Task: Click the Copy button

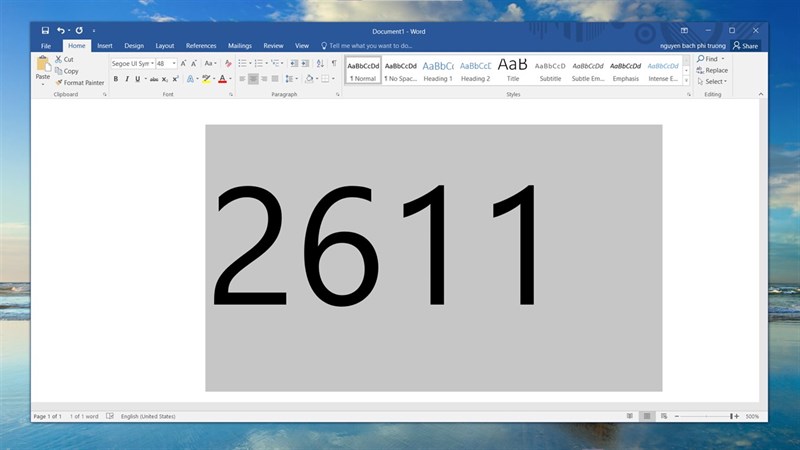Action: tap(67, 71)
